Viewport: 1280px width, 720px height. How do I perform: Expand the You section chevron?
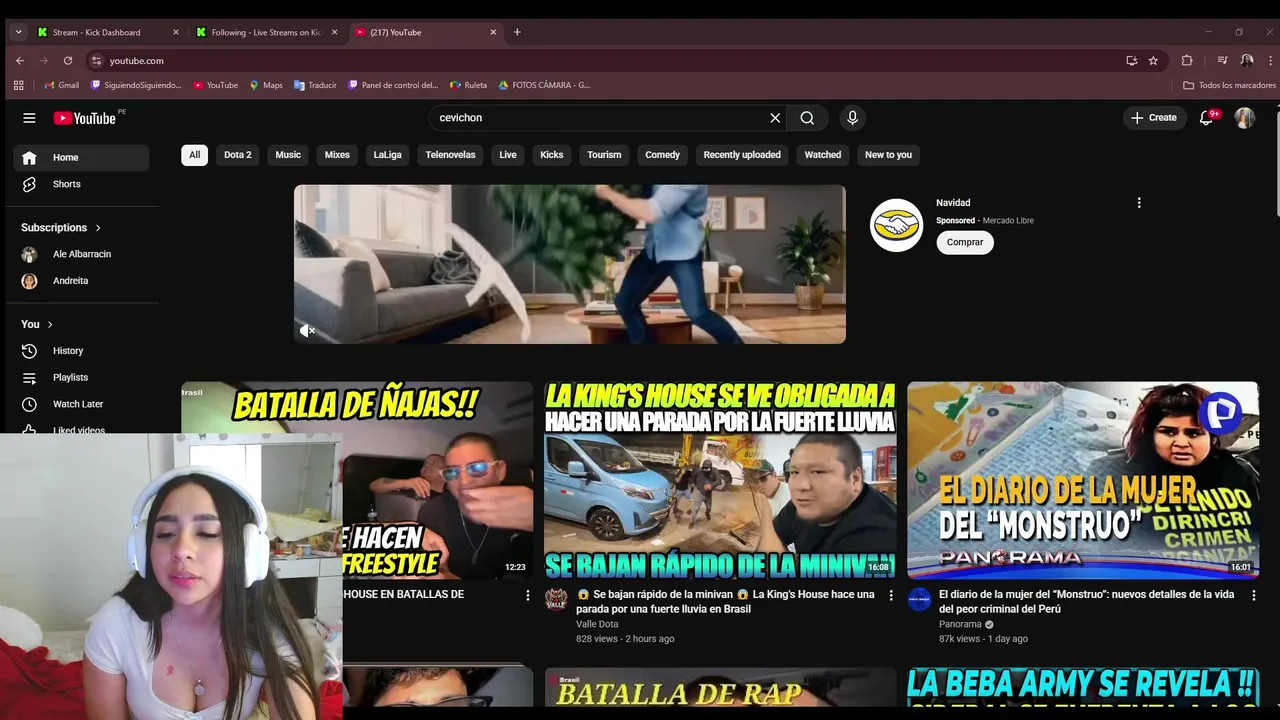(50, 324)
